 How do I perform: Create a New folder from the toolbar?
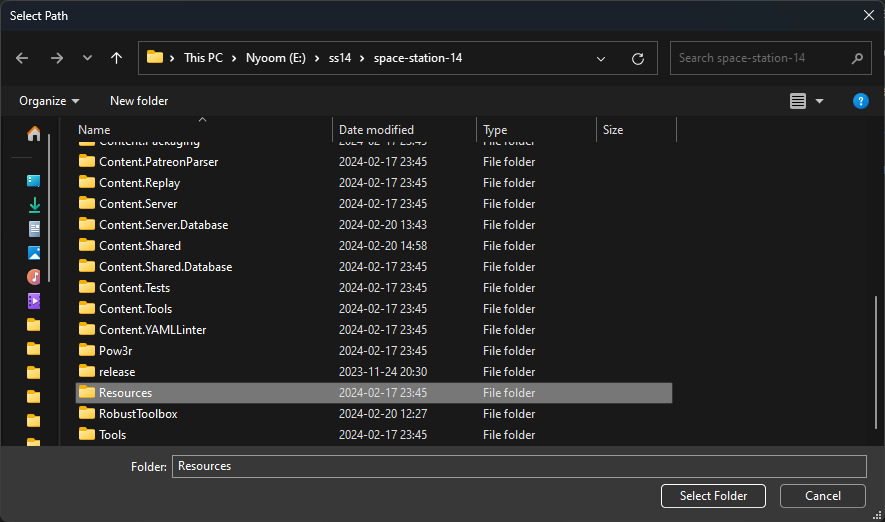[139, 101]
